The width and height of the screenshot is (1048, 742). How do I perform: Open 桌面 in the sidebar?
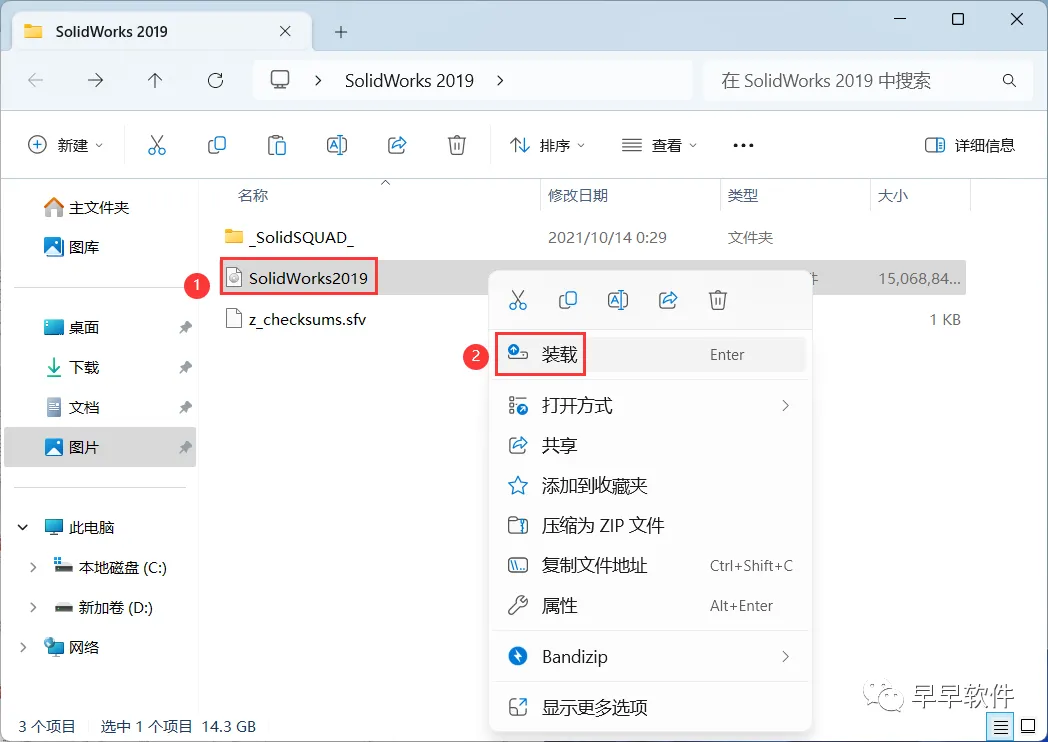(72, 328)
